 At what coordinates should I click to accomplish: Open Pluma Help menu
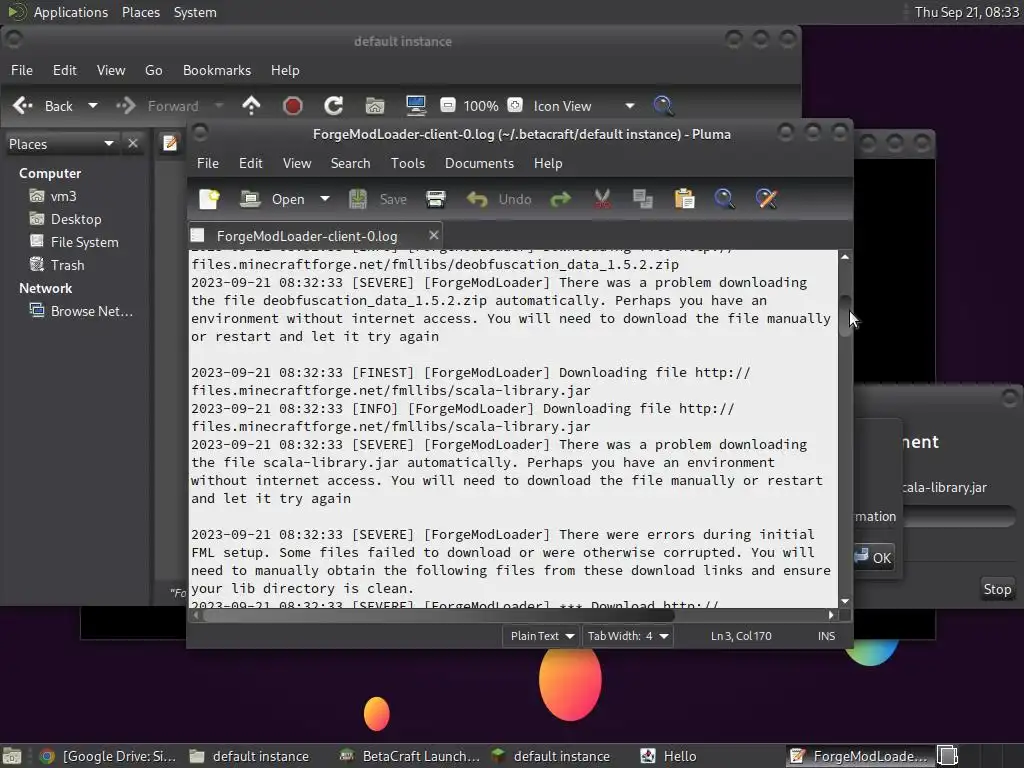(548, 163)
